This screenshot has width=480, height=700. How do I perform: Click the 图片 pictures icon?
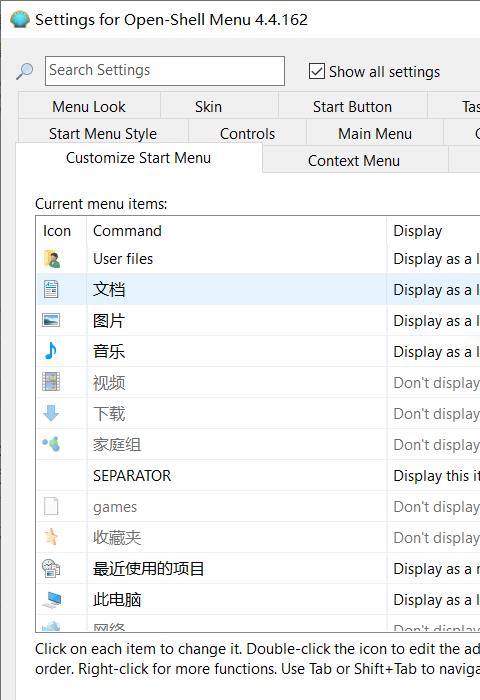(51, 320)
